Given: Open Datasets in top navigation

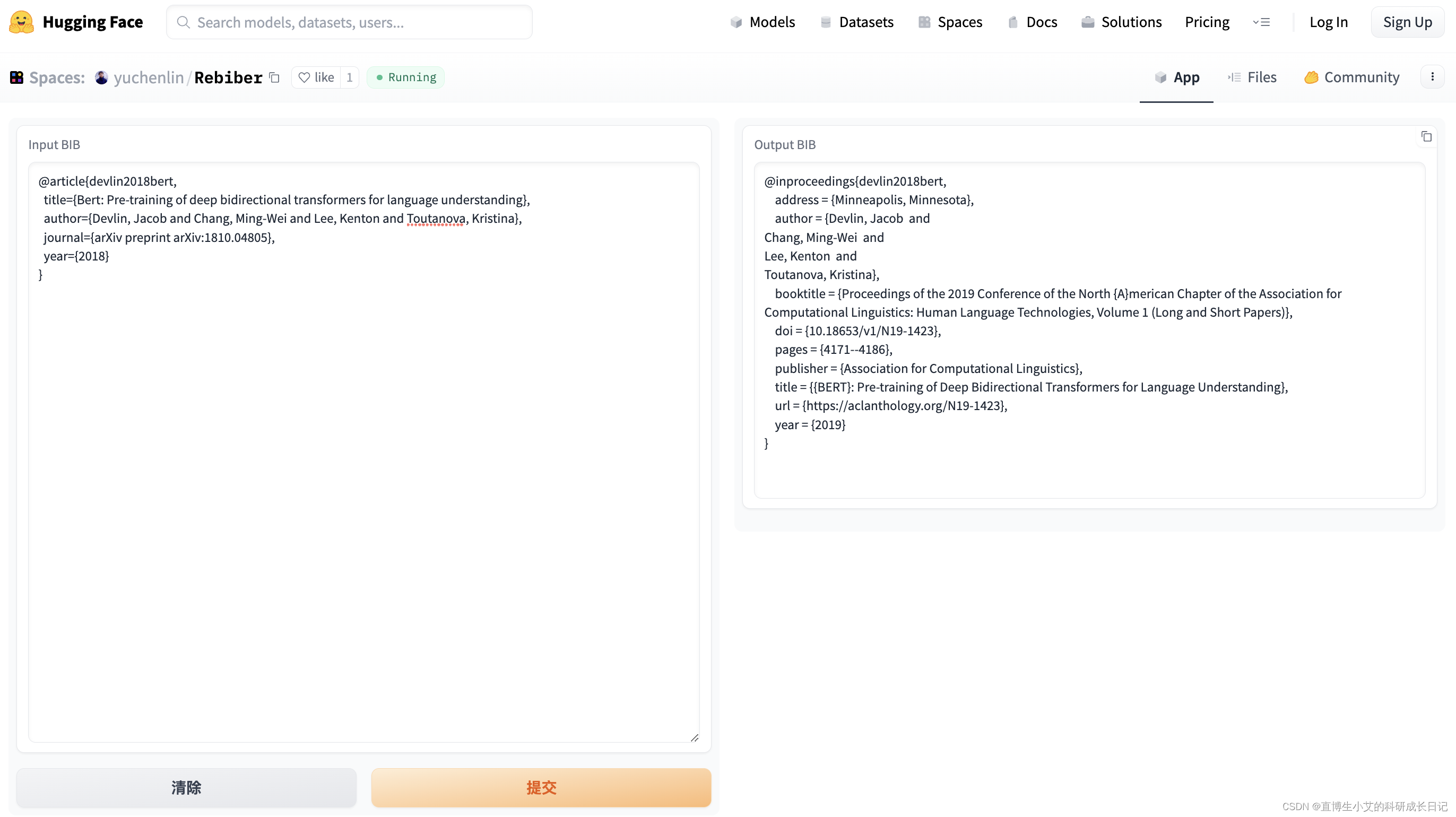Looking at the screenshot, I should point(856,22).
